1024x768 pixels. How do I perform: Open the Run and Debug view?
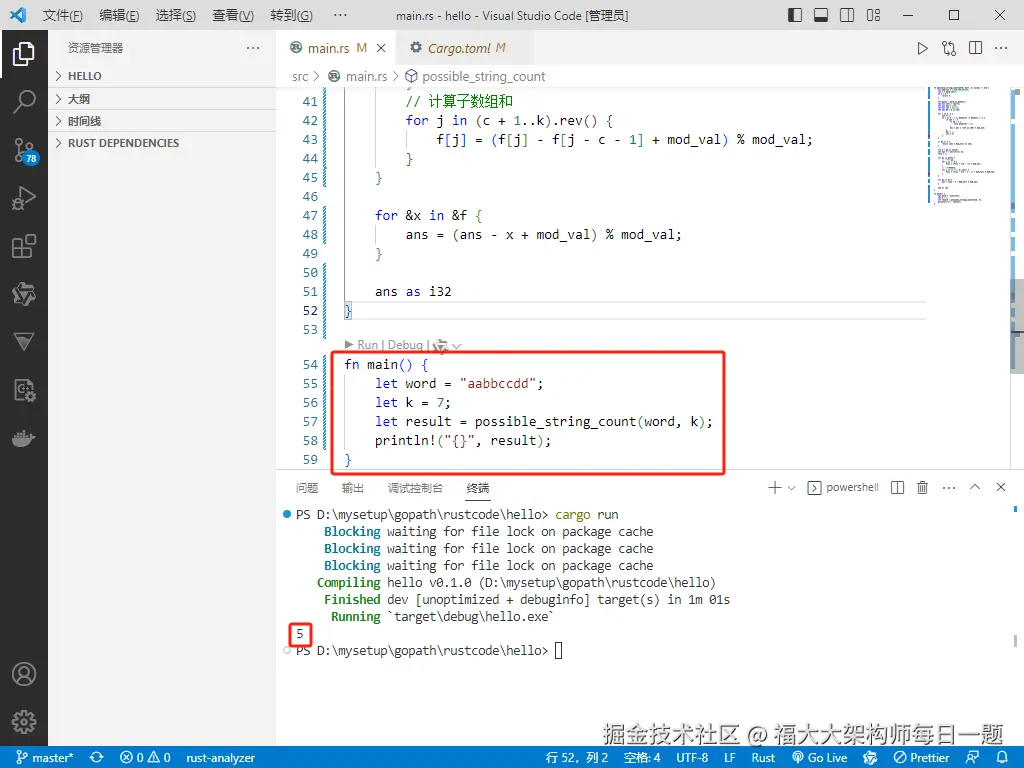pos(24,198)
